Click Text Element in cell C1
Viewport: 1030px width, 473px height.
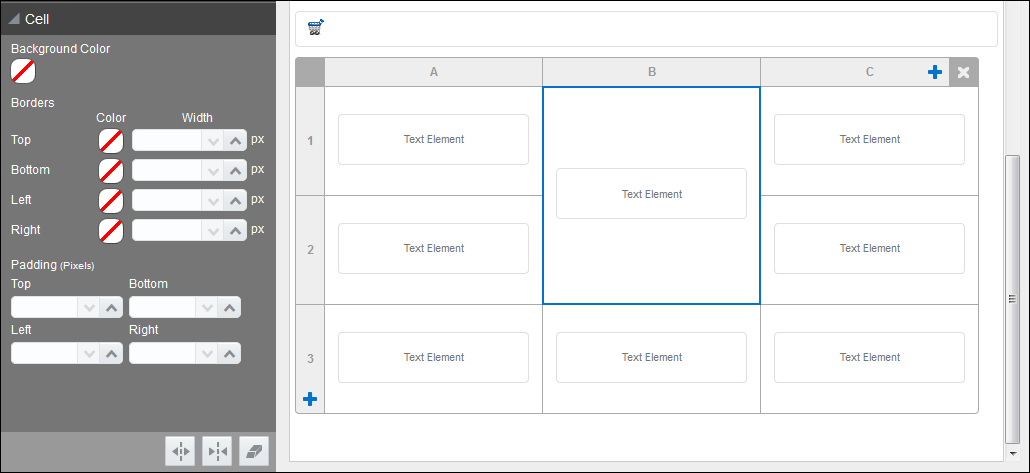coord(869,140)
